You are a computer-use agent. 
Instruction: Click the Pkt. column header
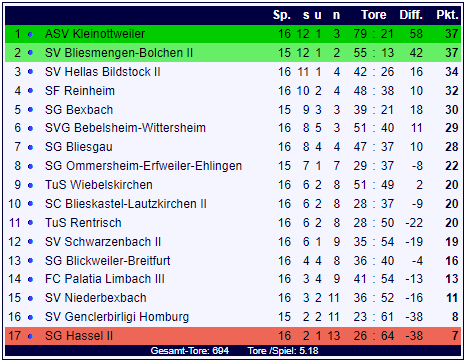tap(447, 15)
